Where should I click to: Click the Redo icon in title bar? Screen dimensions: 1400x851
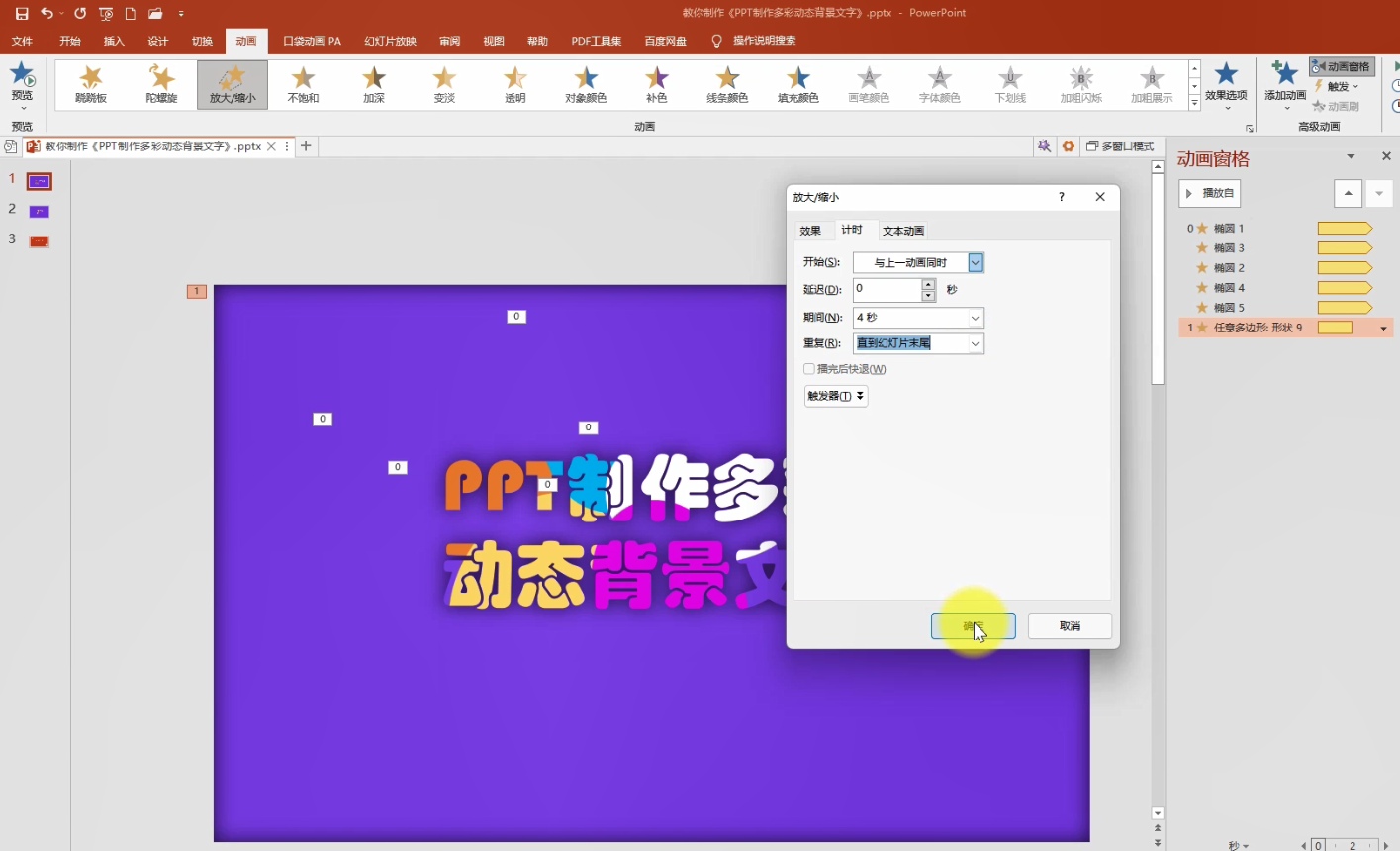[x=80, y=14]
